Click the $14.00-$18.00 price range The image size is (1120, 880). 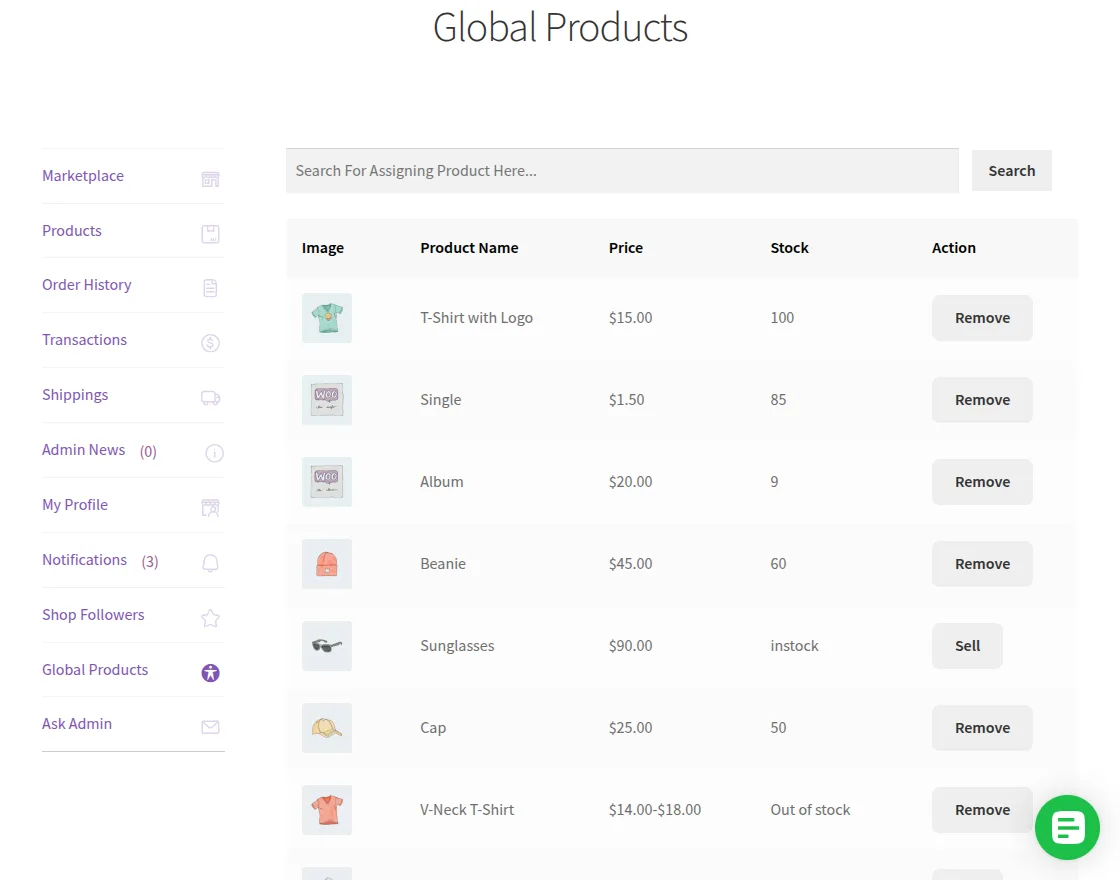(x=655, y=810)
